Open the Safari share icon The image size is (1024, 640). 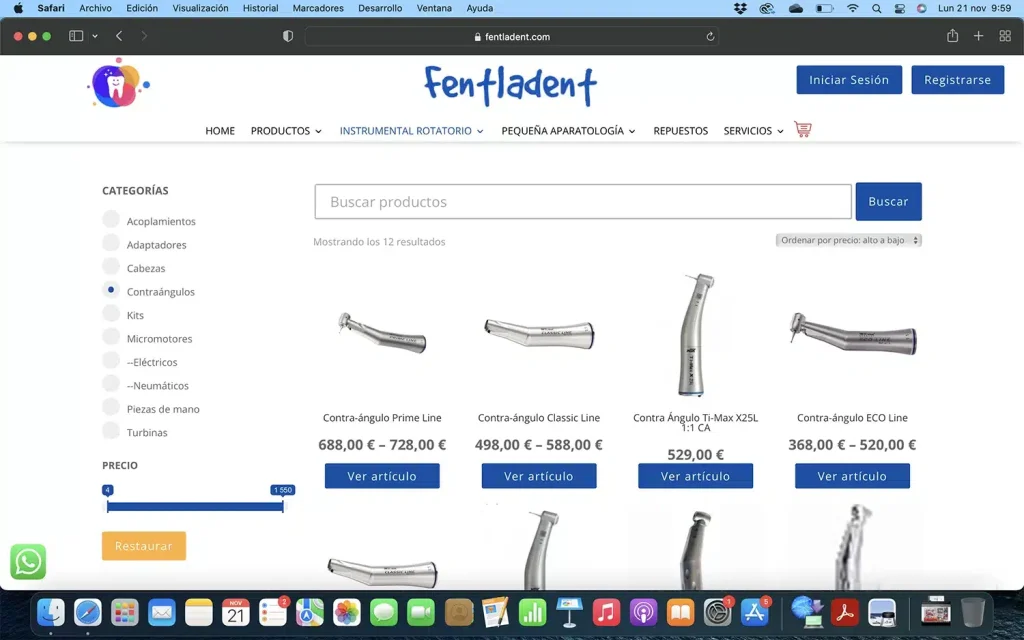point(952,35)
